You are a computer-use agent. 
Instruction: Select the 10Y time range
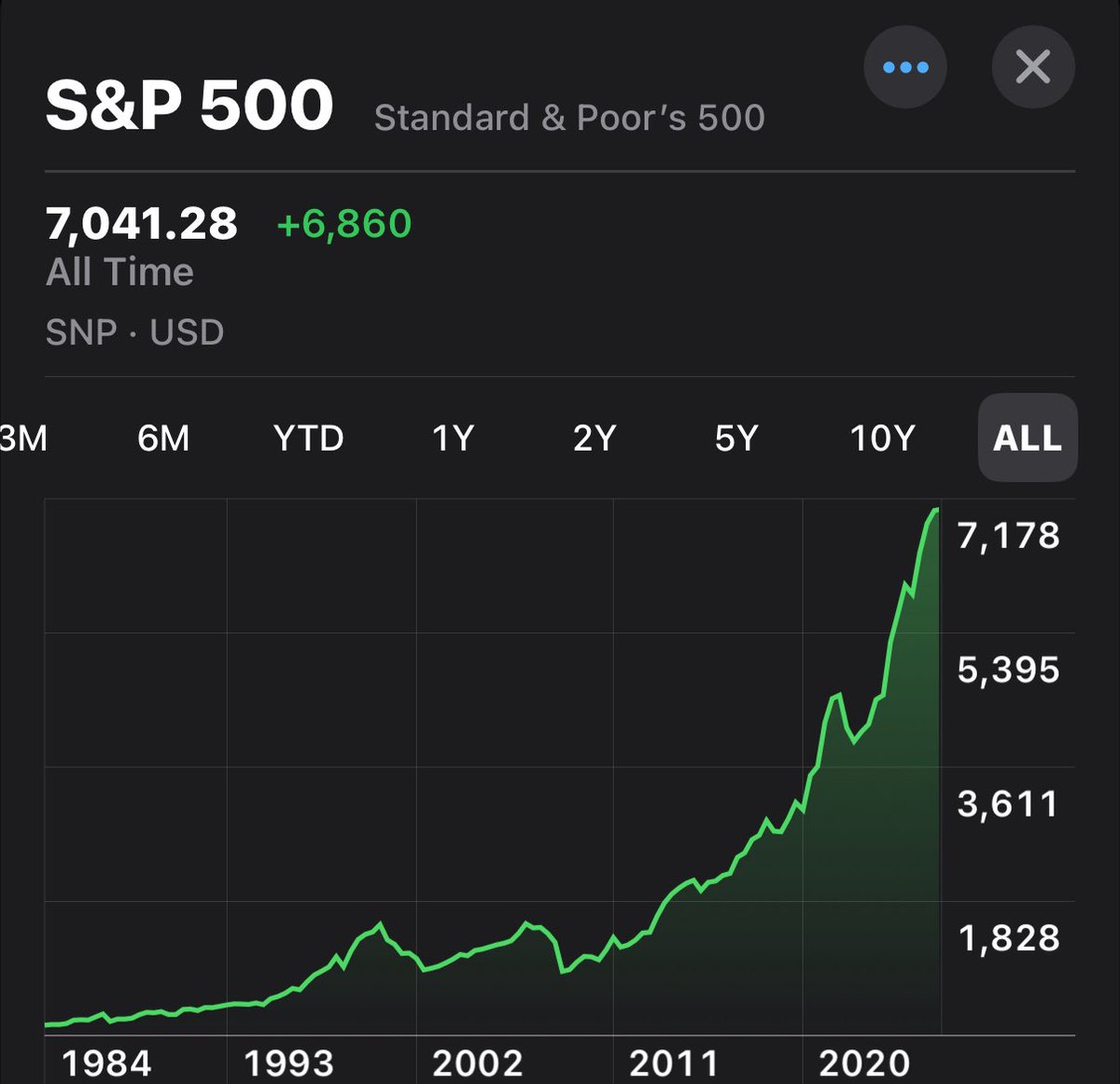(x=882, y=438)
